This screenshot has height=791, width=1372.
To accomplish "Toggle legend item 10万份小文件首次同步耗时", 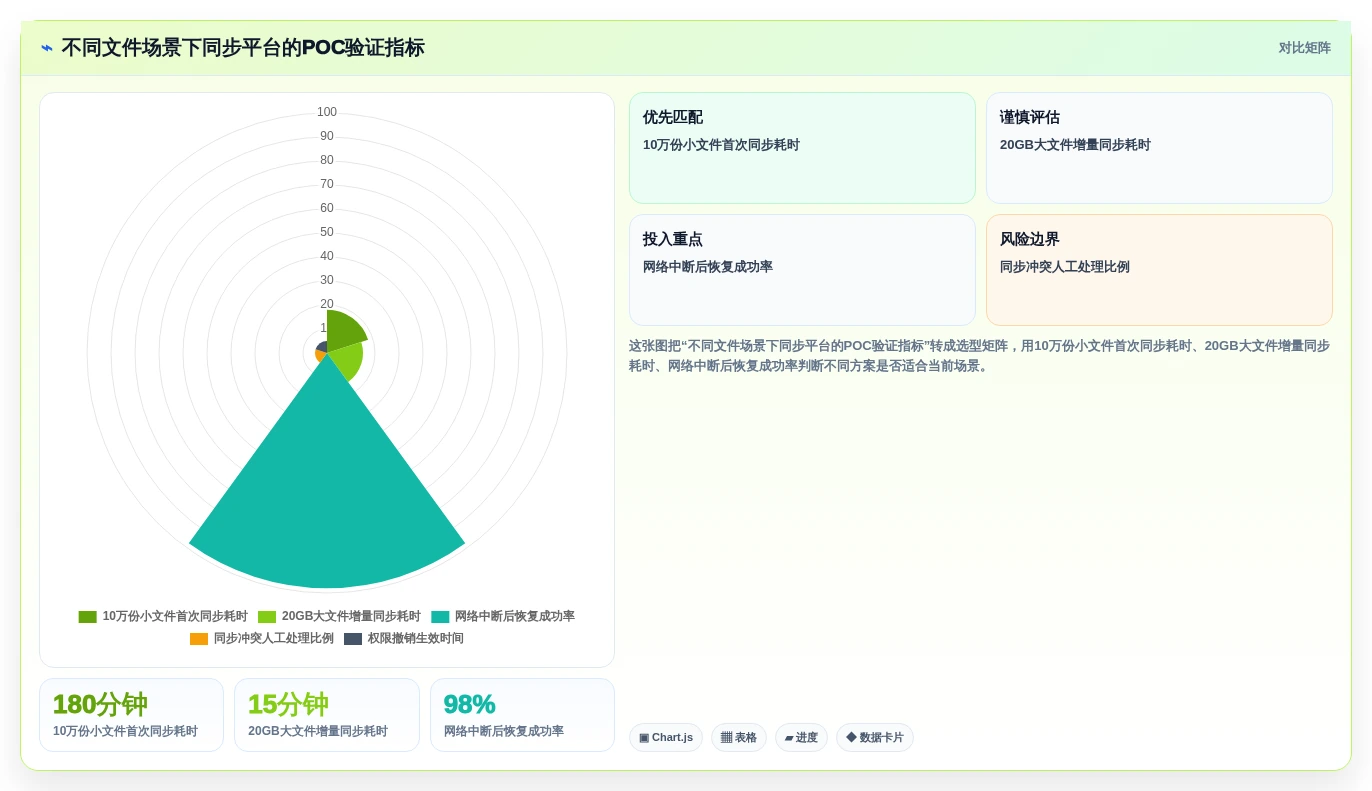I will [x=163, y=617].
